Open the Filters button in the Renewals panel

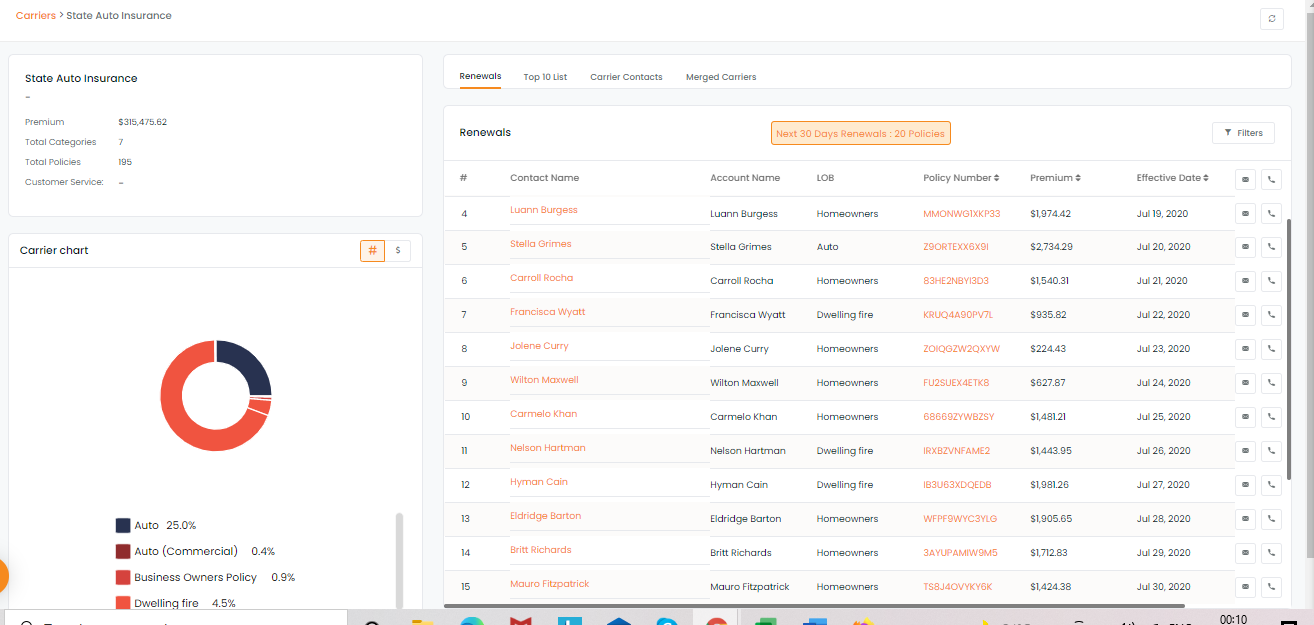point(1243,133)
